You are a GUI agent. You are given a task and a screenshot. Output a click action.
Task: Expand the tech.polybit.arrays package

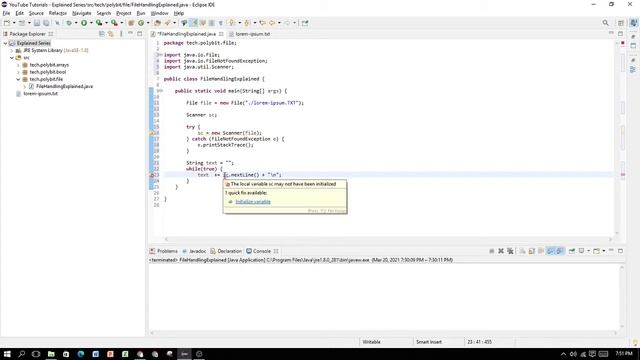coord(18,65)
